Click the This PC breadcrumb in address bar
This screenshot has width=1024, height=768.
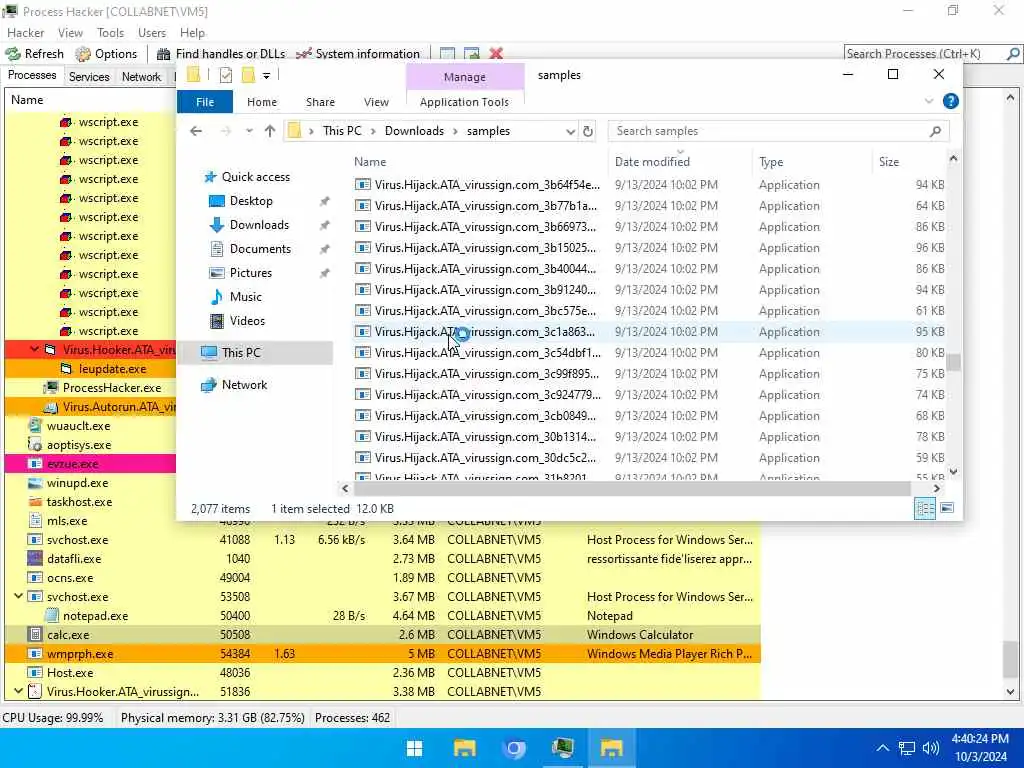[x=342, y=131]
